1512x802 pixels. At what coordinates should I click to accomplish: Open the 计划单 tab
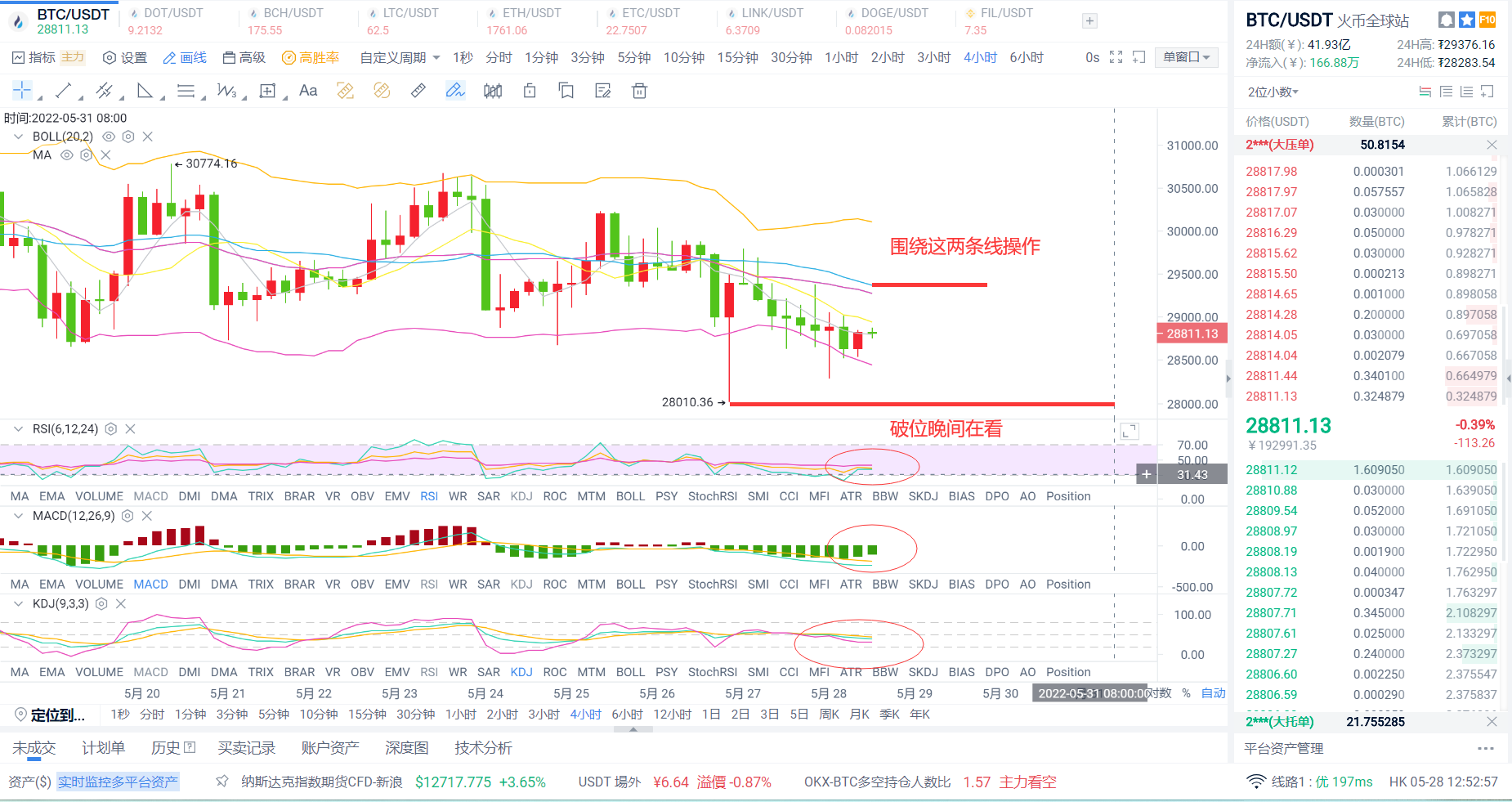coord(103,748)
